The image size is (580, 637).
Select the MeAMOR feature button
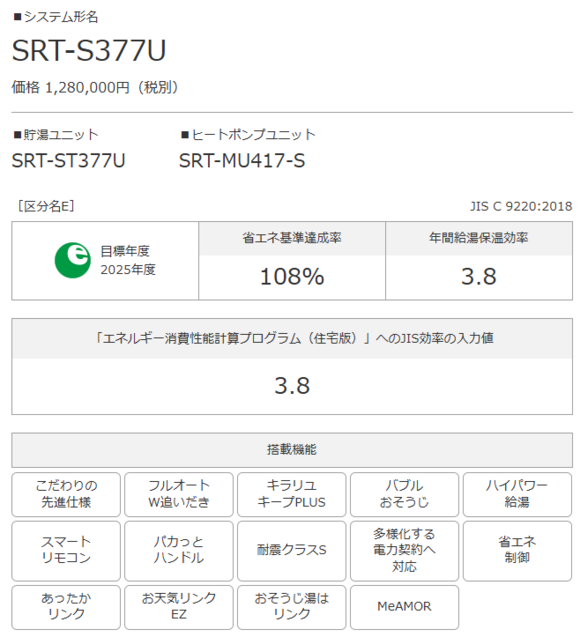click(x=405, y=607)
